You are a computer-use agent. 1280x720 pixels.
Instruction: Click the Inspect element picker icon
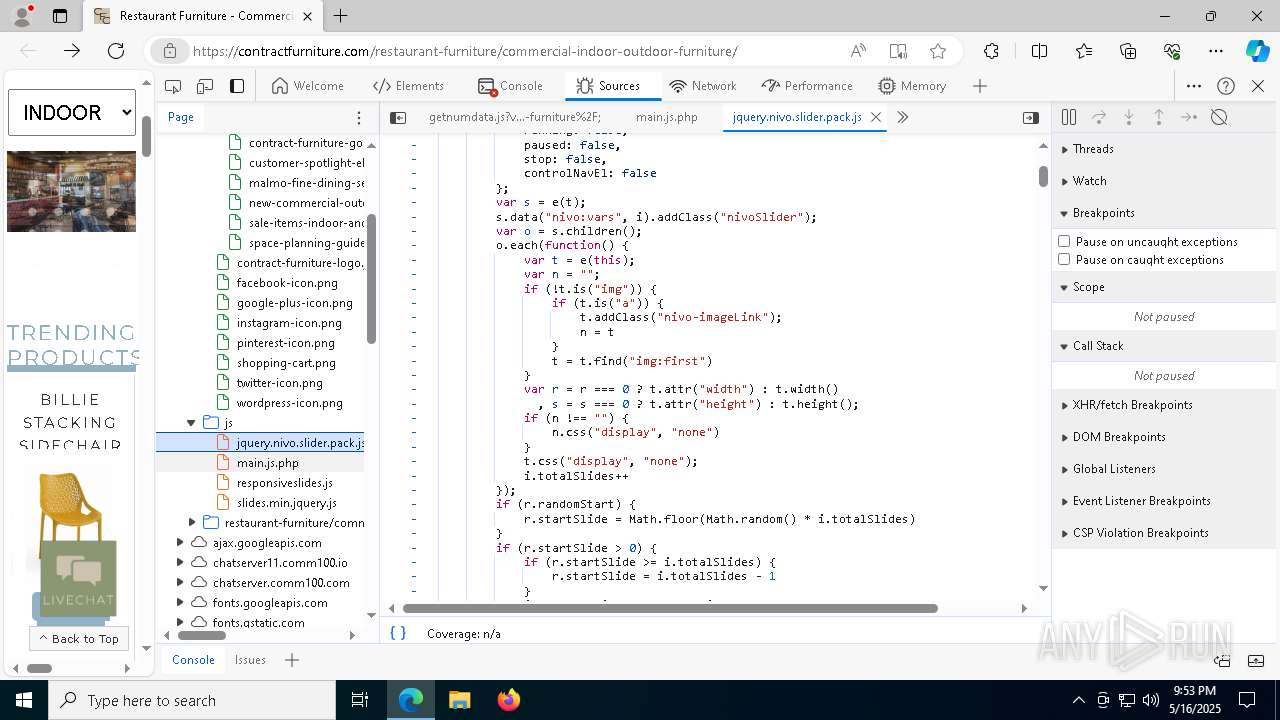[173, 86]
